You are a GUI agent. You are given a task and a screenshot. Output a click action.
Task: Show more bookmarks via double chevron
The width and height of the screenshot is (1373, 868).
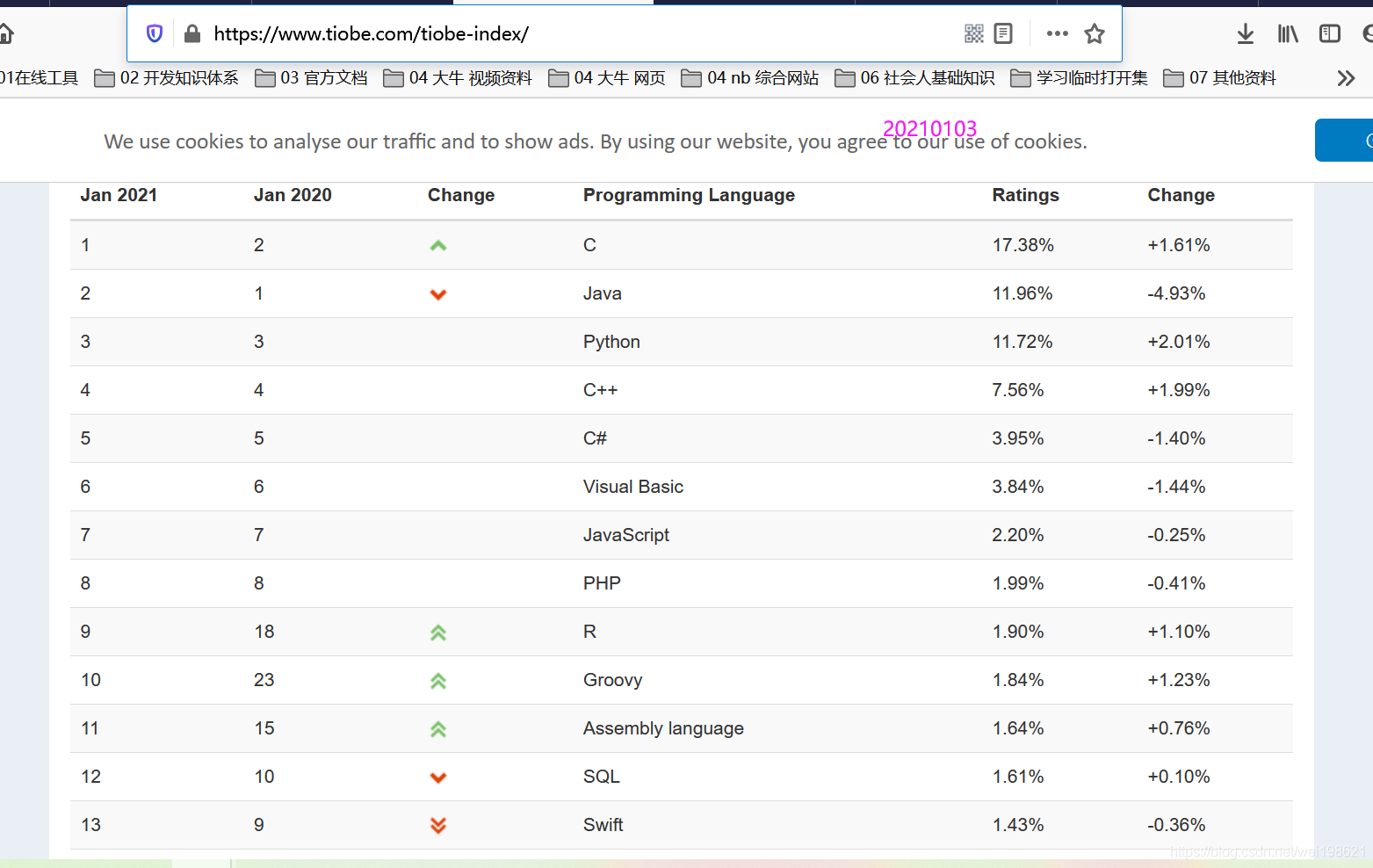[1346, 78]
